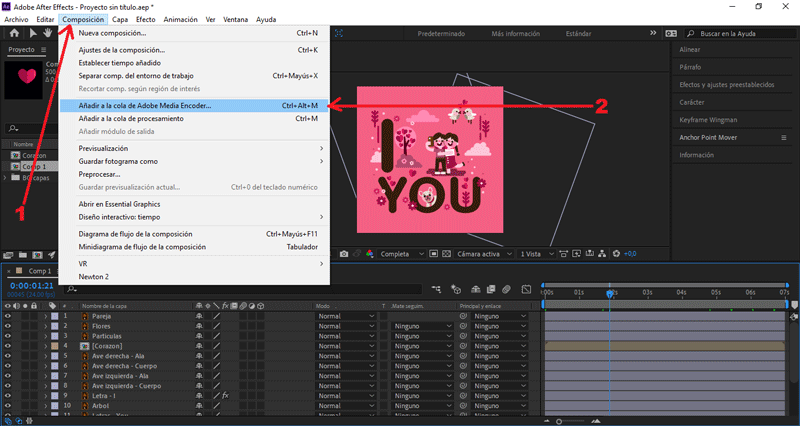Click the Comp 1 composition icon in project list
Screen dimensions: 800x426
point(14,166)
